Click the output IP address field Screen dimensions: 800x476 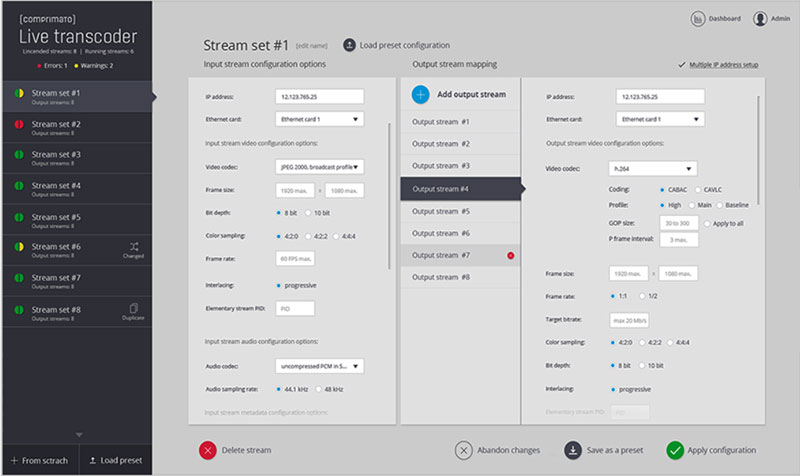click(x=660, y=97)
